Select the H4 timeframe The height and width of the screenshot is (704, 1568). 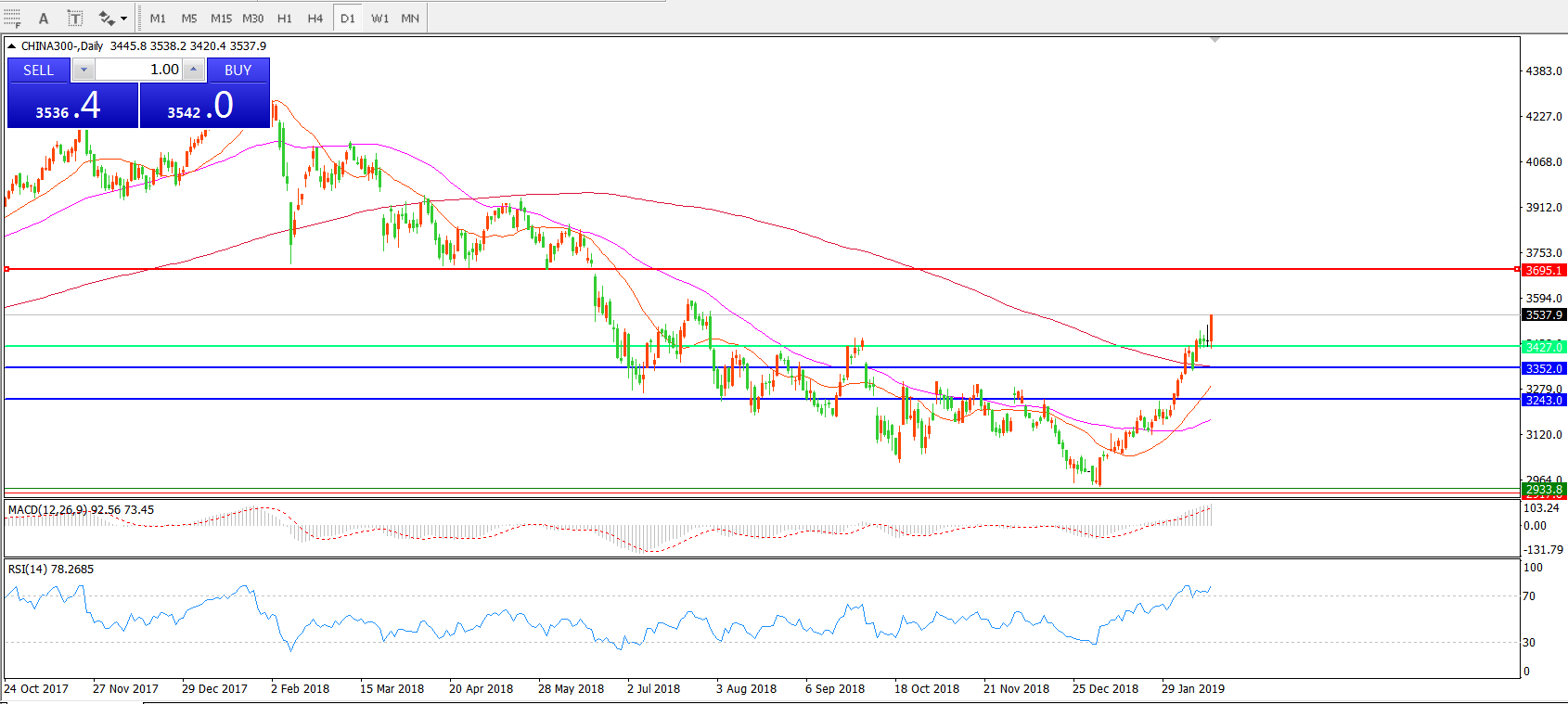[315, 19]
